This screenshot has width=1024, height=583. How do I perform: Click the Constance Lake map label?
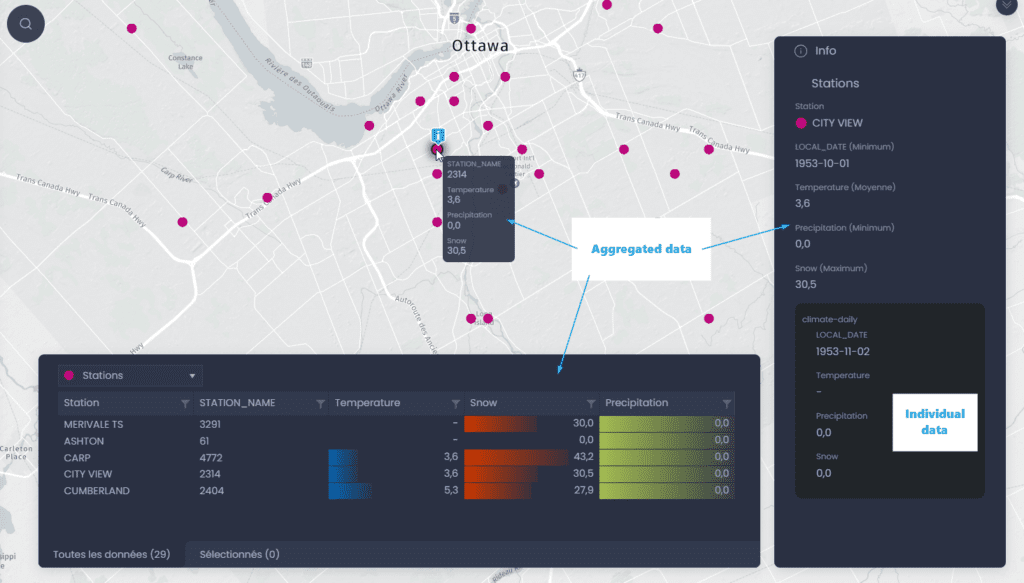coord(185,62)
